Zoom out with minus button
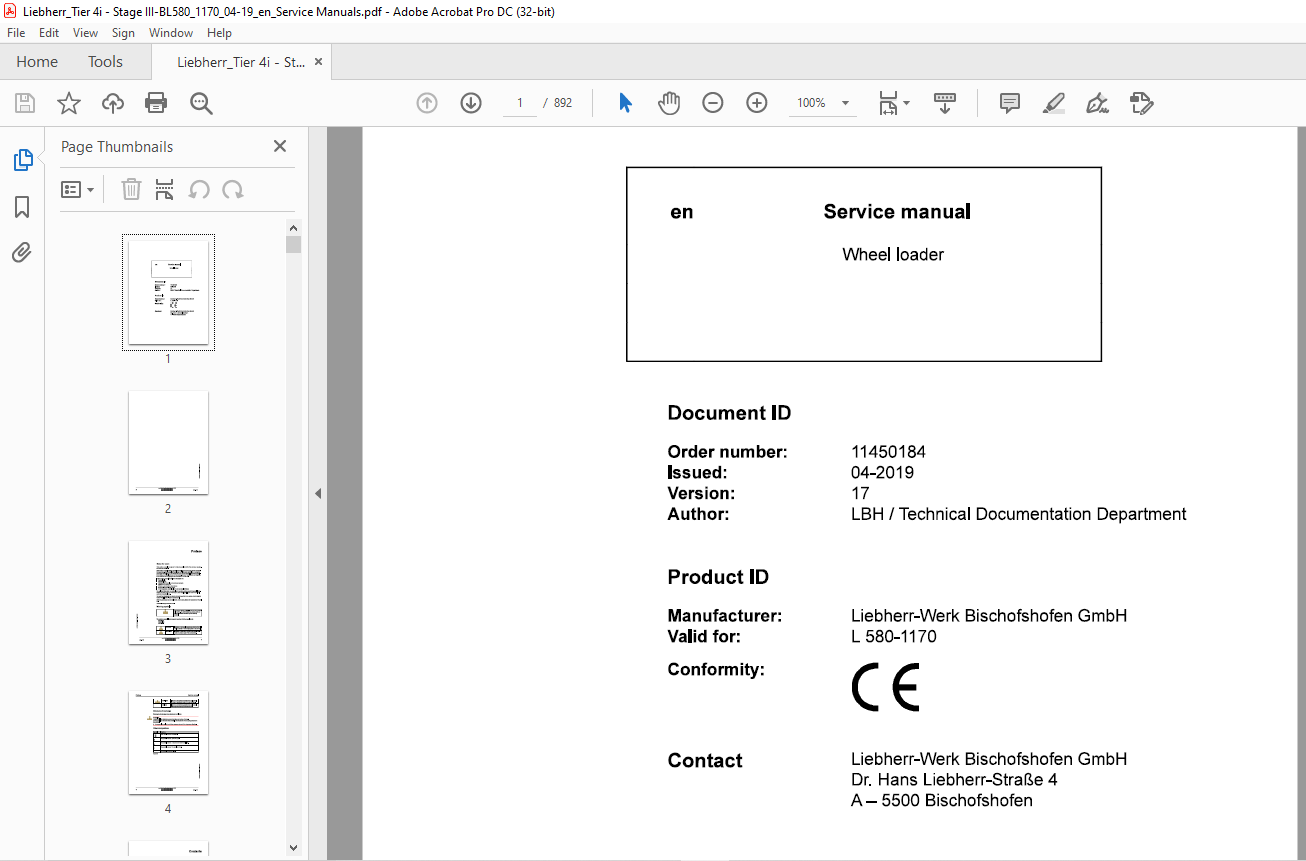This screenshot has width=1306, height=861. 713,103
